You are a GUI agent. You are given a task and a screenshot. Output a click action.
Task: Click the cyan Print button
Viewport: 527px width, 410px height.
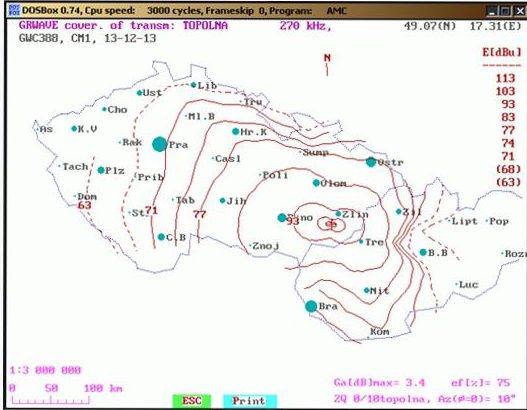click(x=249, y=401)
